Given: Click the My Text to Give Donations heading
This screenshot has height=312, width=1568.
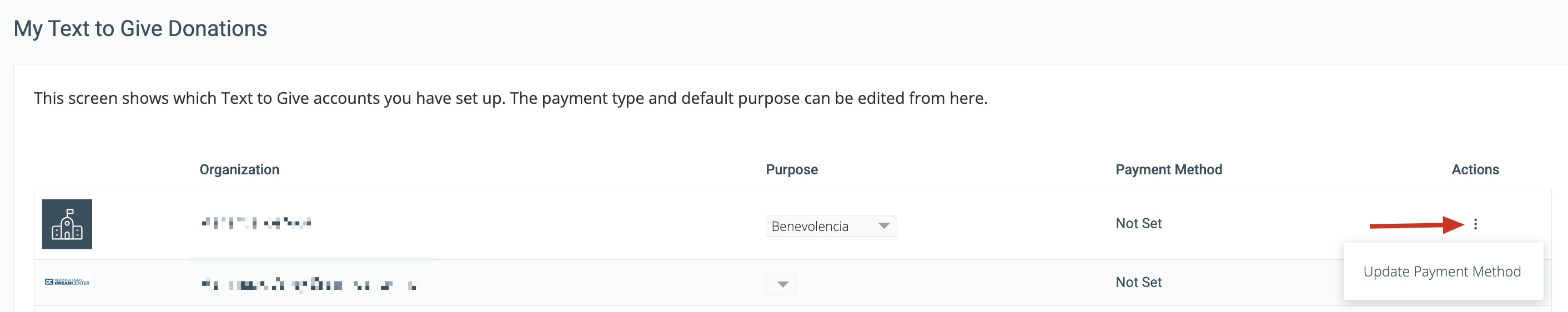Looking at the screenshot, I should click(x=140, y=28).
